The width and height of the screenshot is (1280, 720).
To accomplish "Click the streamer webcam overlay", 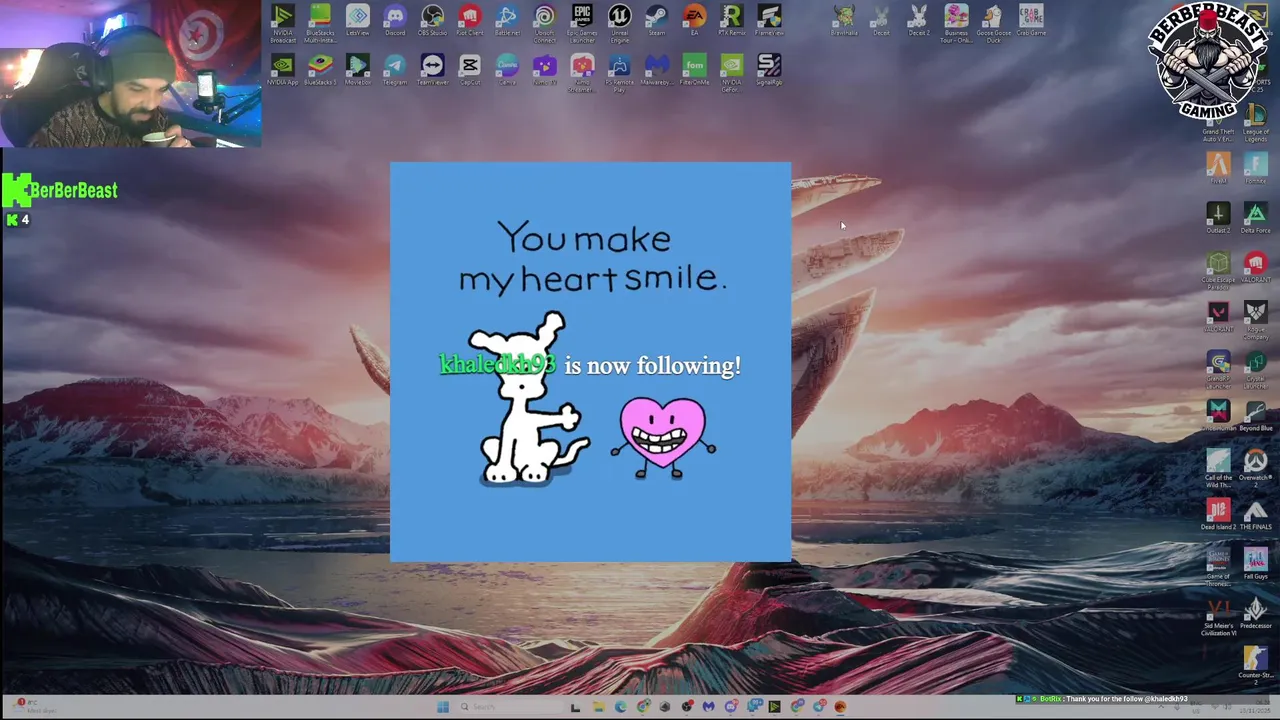I will pyautogui.click(x=131, y=74).
